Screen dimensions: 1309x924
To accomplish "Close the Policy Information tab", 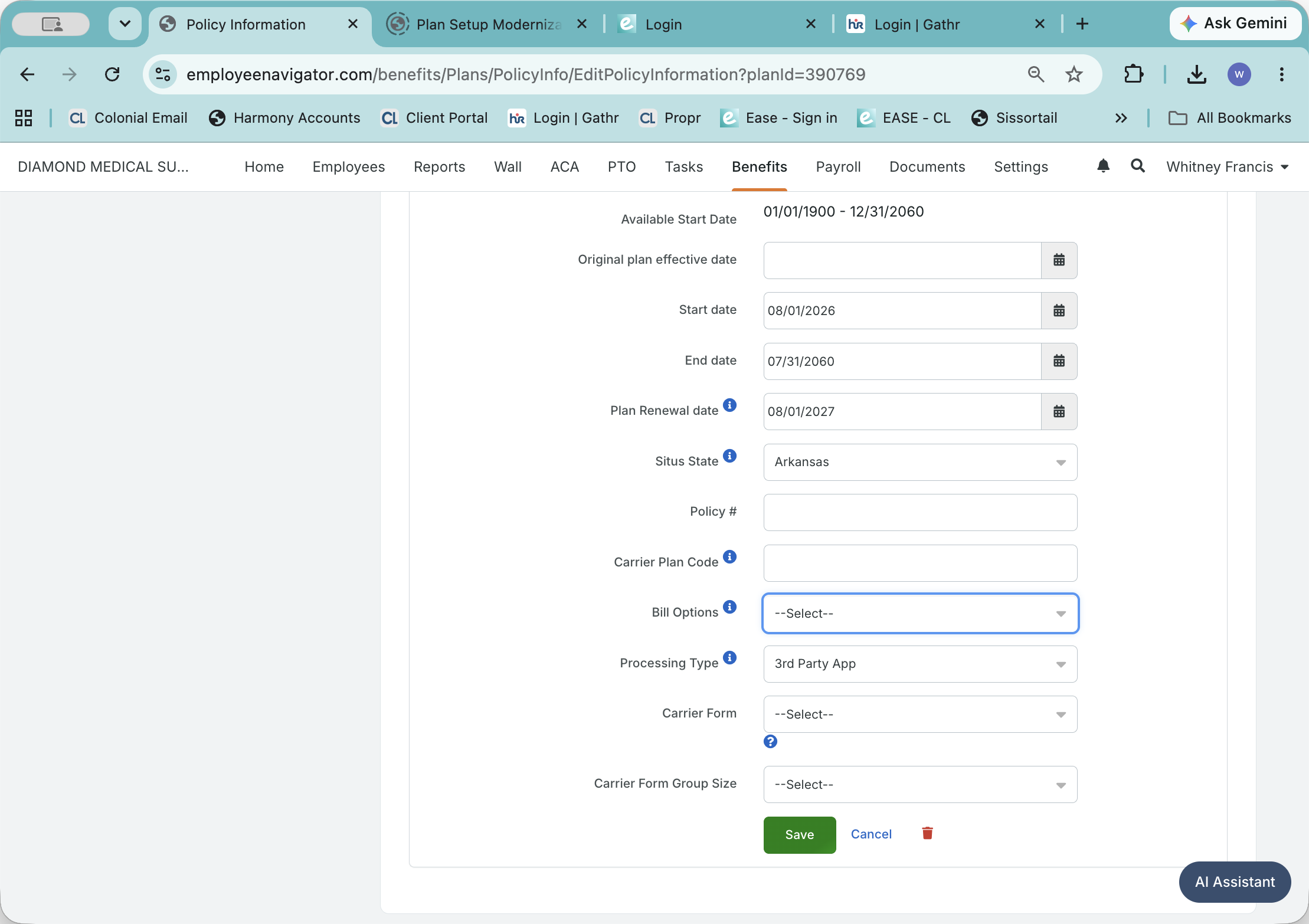I will pos(353,24).
